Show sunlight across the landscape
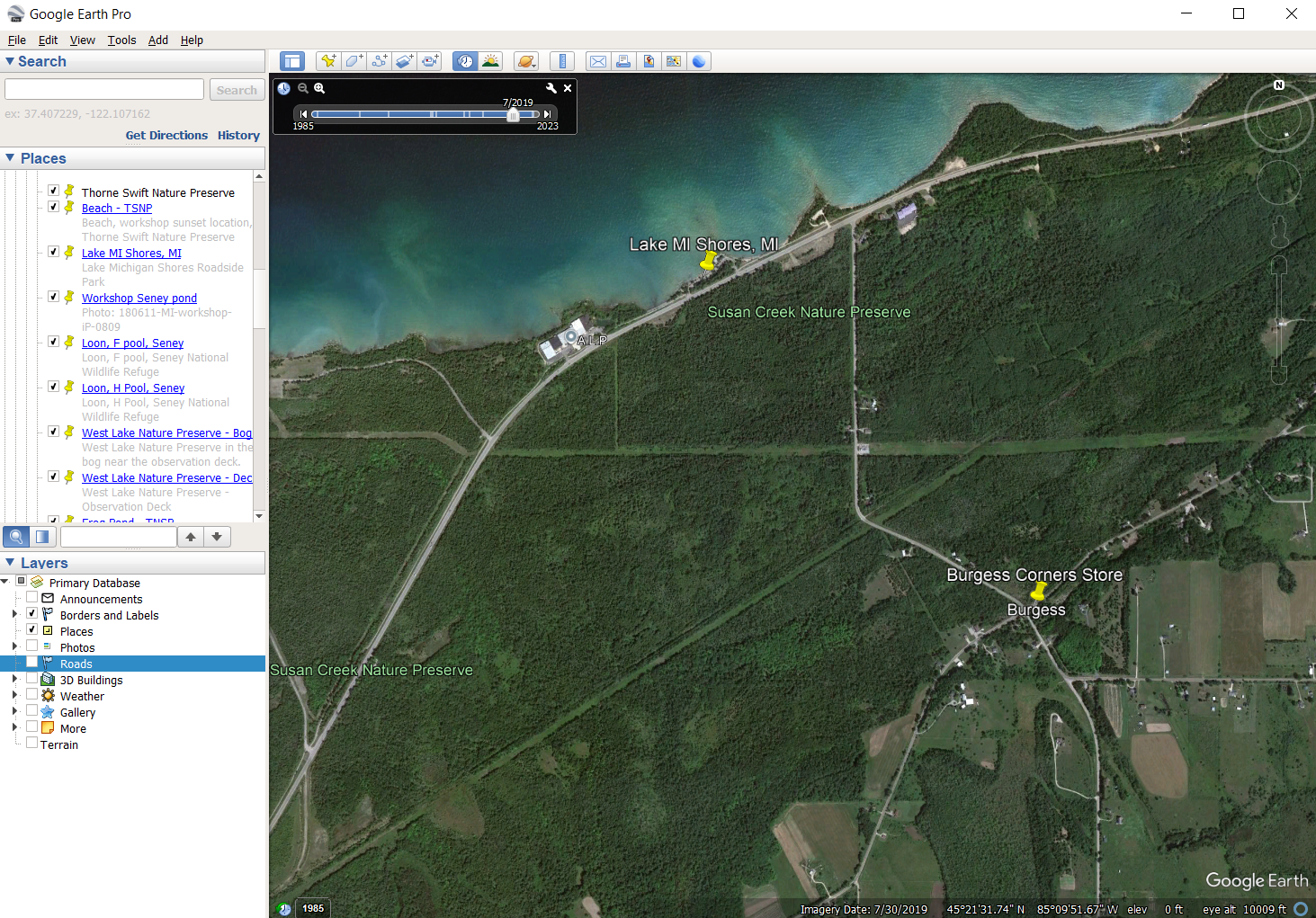Viewport: 1316px width, 918px height. 490,61
